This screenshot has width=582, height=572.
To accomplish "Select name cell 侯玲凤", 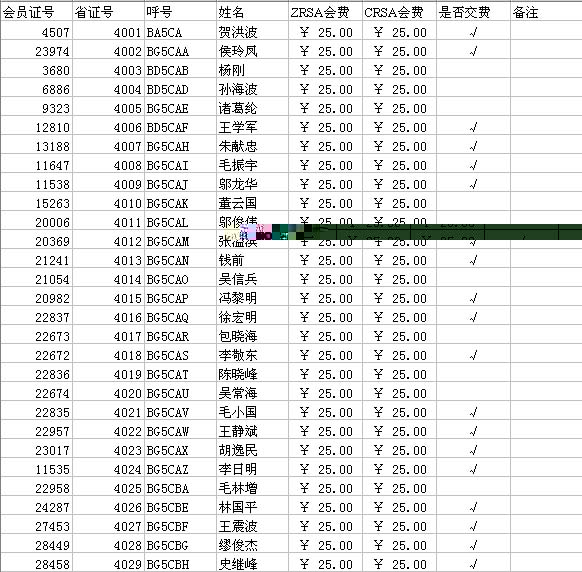I will [252, 49].
